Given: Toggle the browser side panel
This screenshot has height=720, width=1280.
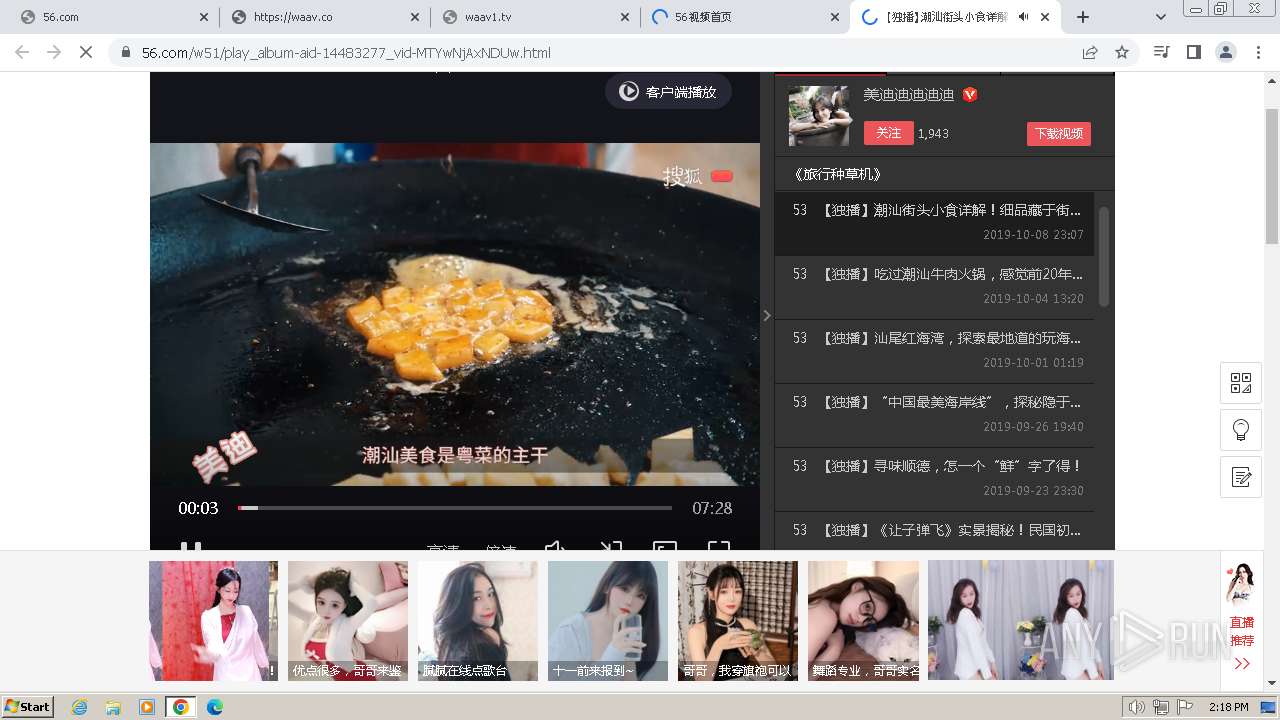Looking at the screenshot, I should coord(1193,52).
